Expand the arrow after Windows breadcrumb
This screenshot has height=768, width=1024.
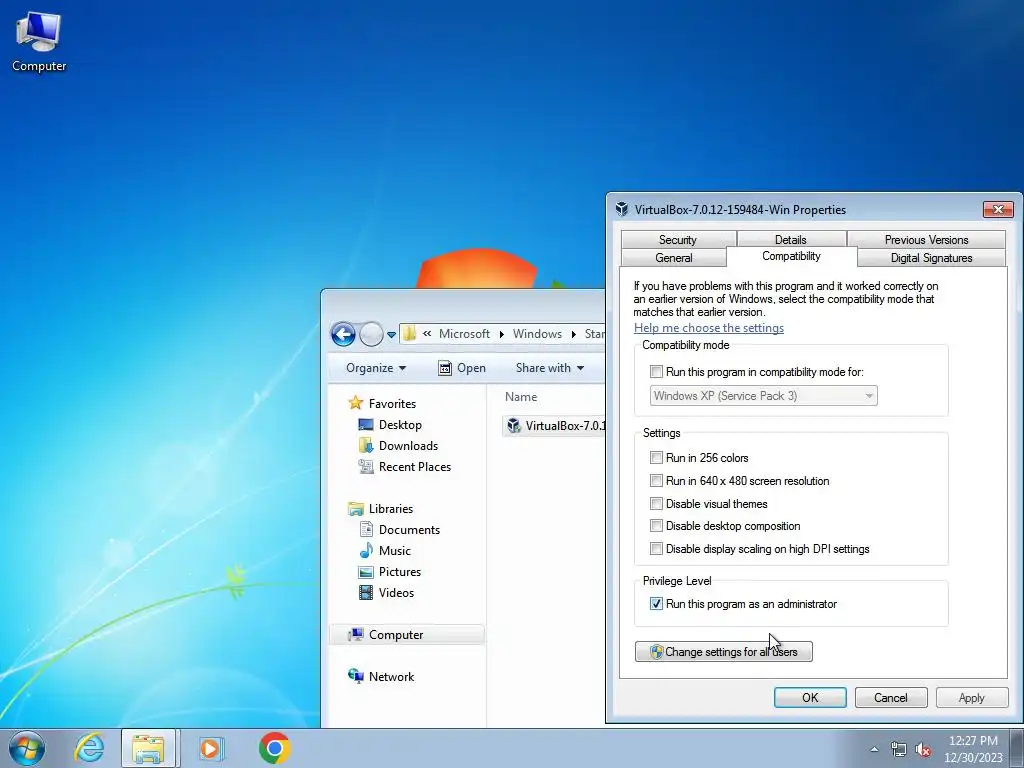(573, 334)
